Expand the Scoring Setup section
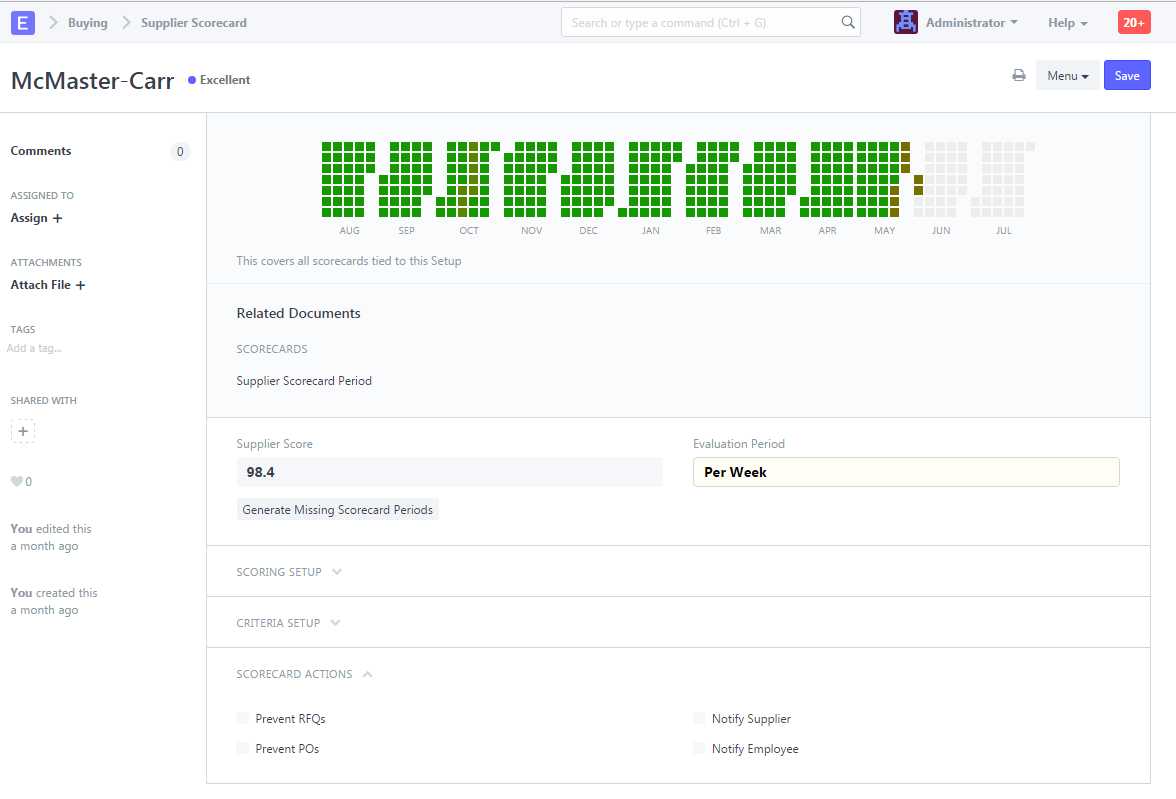This screenshot has width=1176, height=799. coord(288,572)
